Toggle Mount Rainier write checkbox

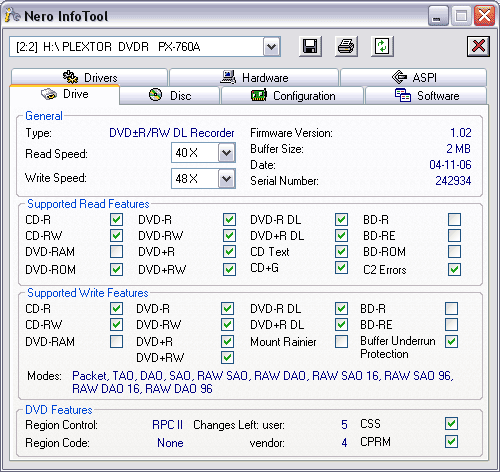tap(341, 341)
